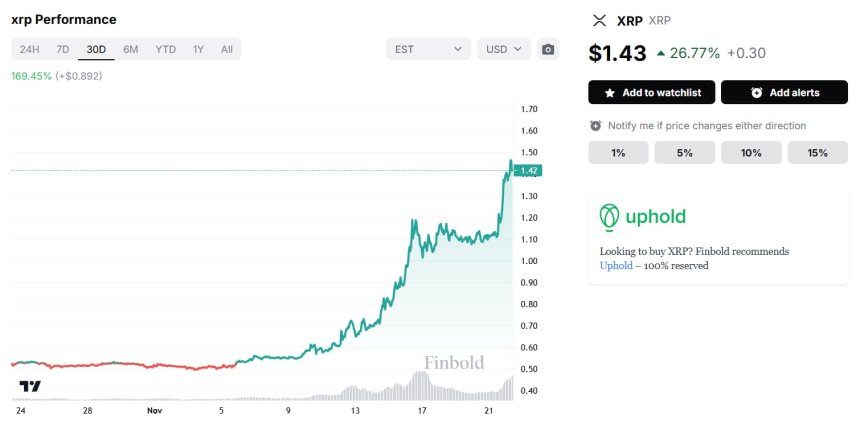Viewport: 860px width, 429px height.
Task: Click the XRP logo icon
Action: point(600,20)
